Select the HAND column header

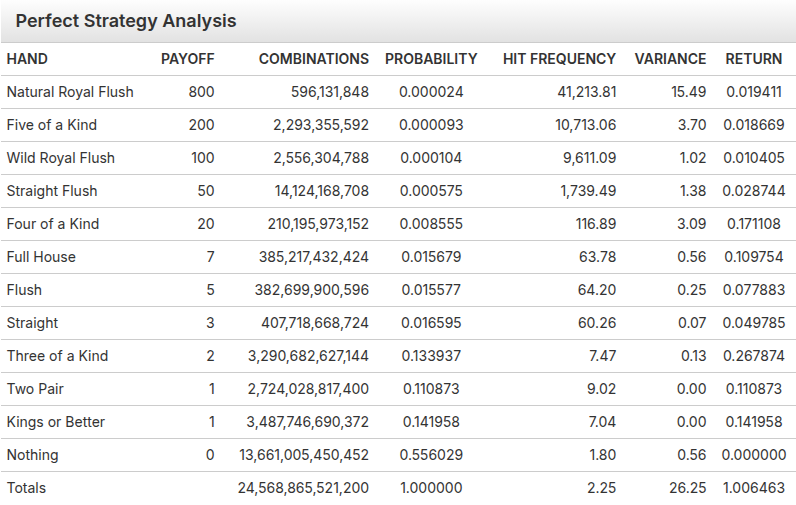[27, 59]
